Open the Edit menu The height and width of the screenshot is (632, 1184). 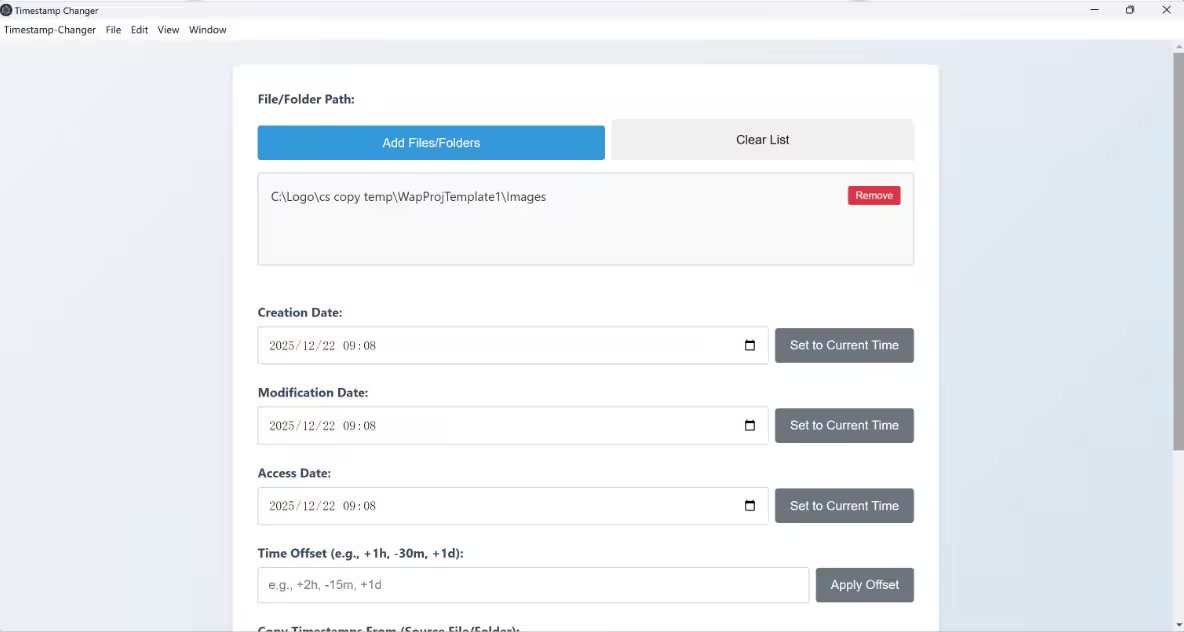tap(139, 30)
